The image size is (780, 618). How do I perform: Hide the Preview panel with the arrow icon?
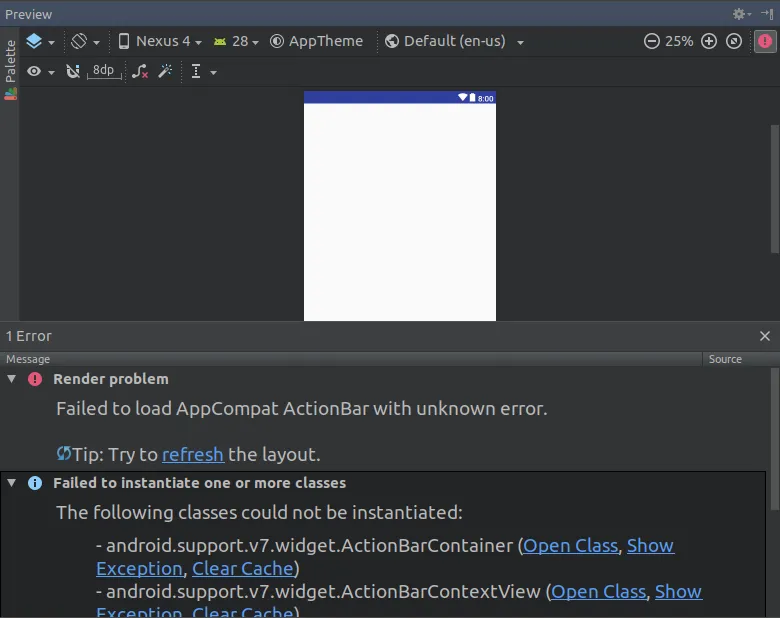767,14
